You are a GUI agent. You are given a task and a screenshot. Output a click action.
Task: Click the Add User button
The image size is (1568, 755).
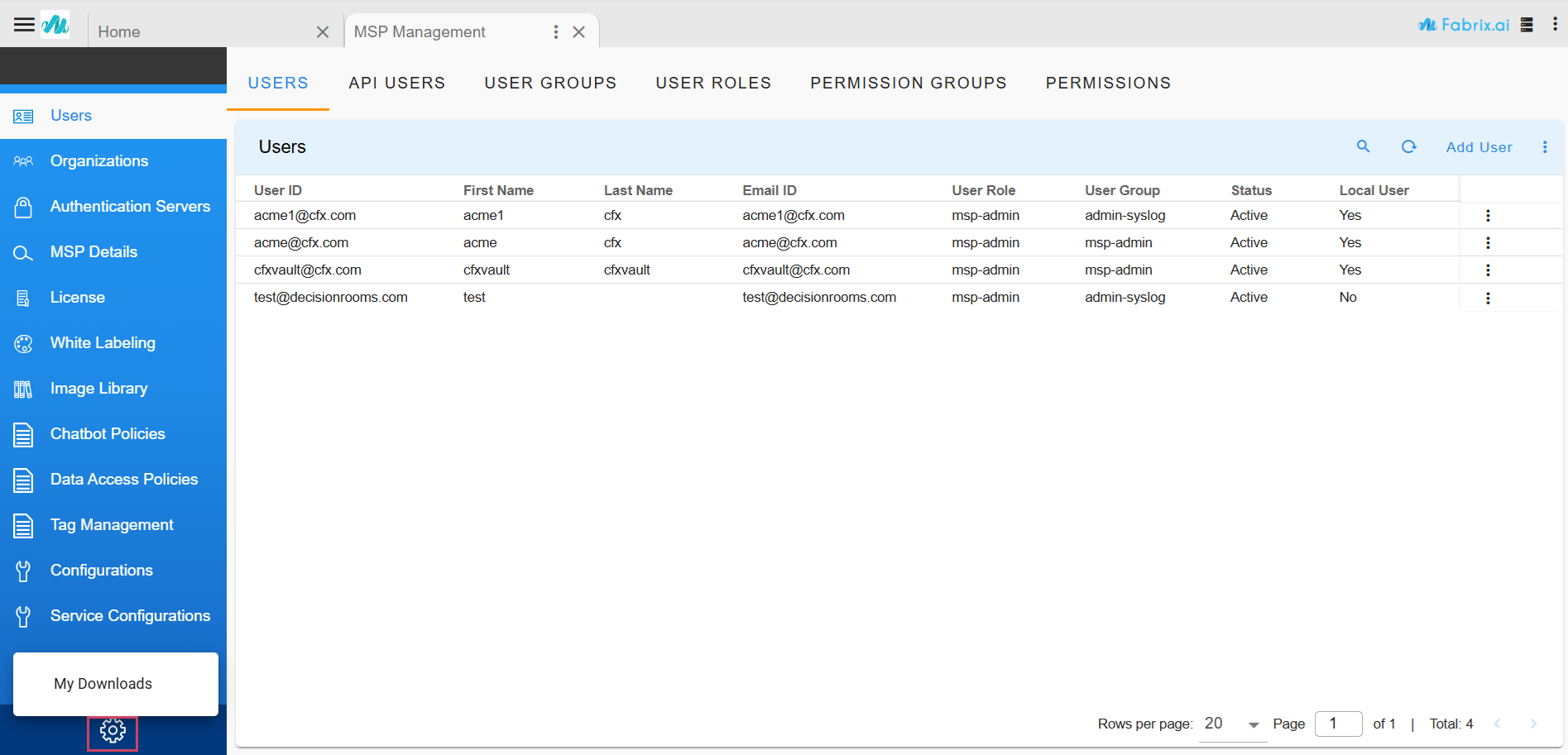(1479, 147)
